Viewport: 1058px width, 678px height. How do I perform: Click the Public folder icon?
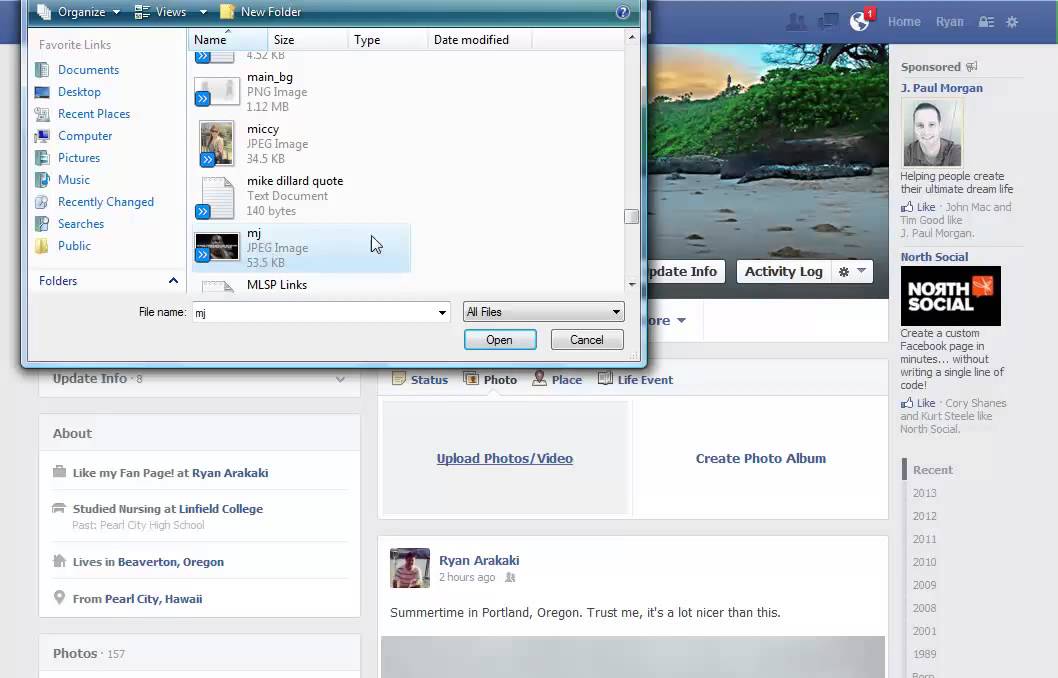42,246
